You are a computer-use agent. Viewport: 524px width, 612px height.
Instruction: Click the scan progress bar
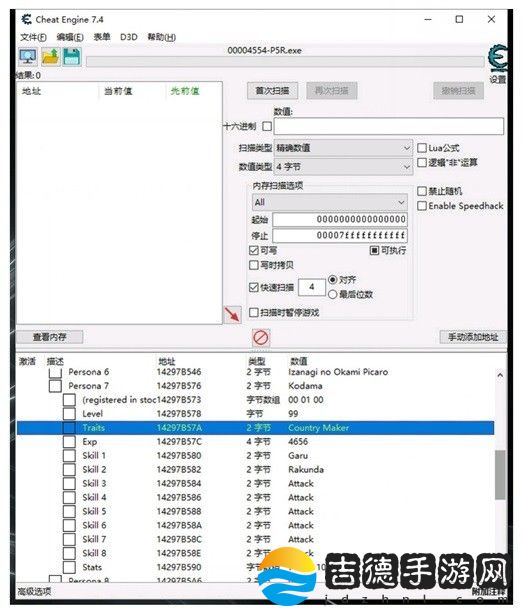(x=285, y=62)
